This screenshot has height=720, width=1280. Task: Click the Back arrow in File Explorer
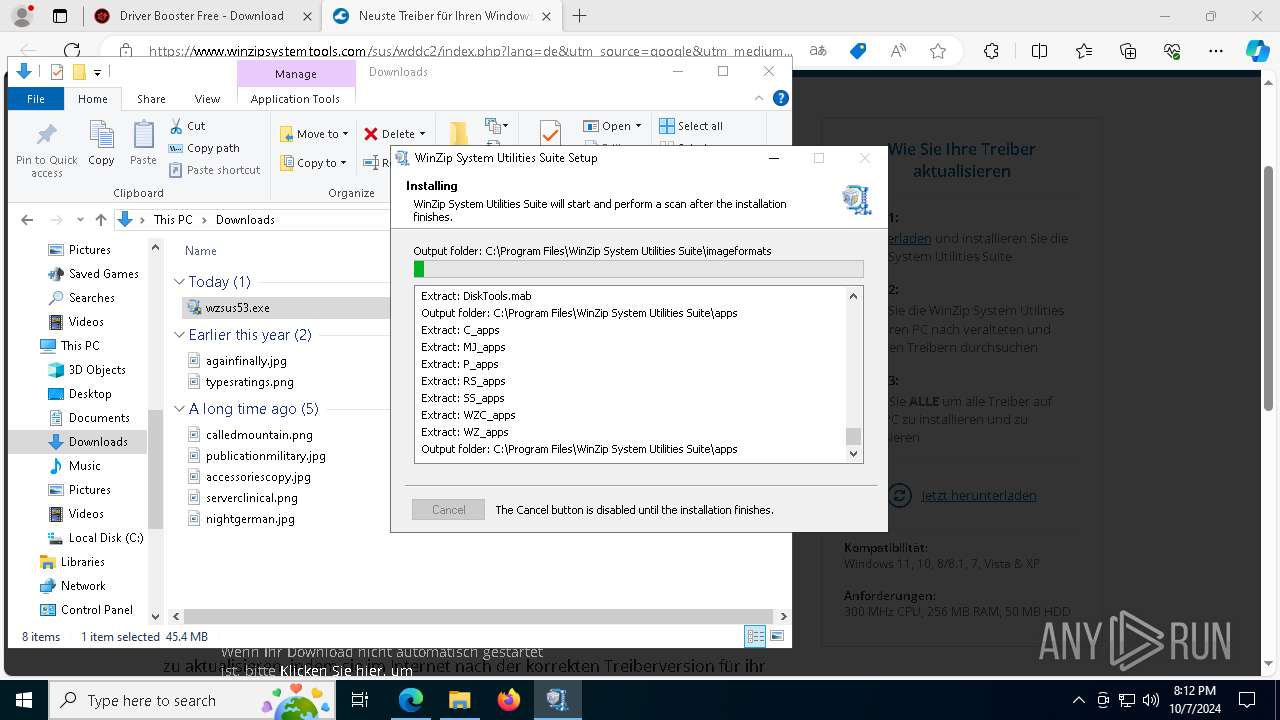point(27,220)
